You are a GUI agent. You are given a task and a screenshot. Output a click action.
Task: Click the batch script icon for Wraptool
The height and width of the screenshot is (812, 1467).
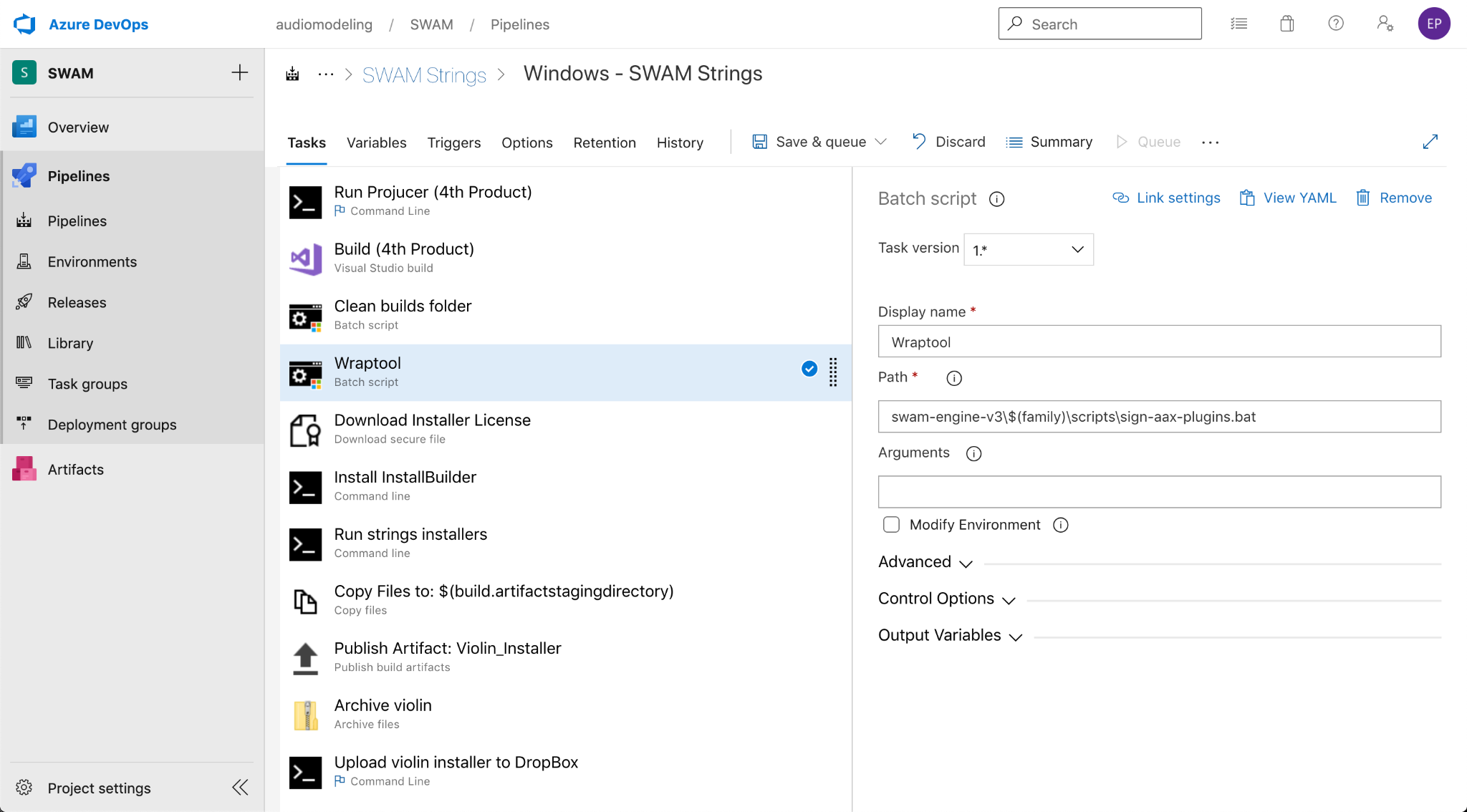(x=305, y=370)
